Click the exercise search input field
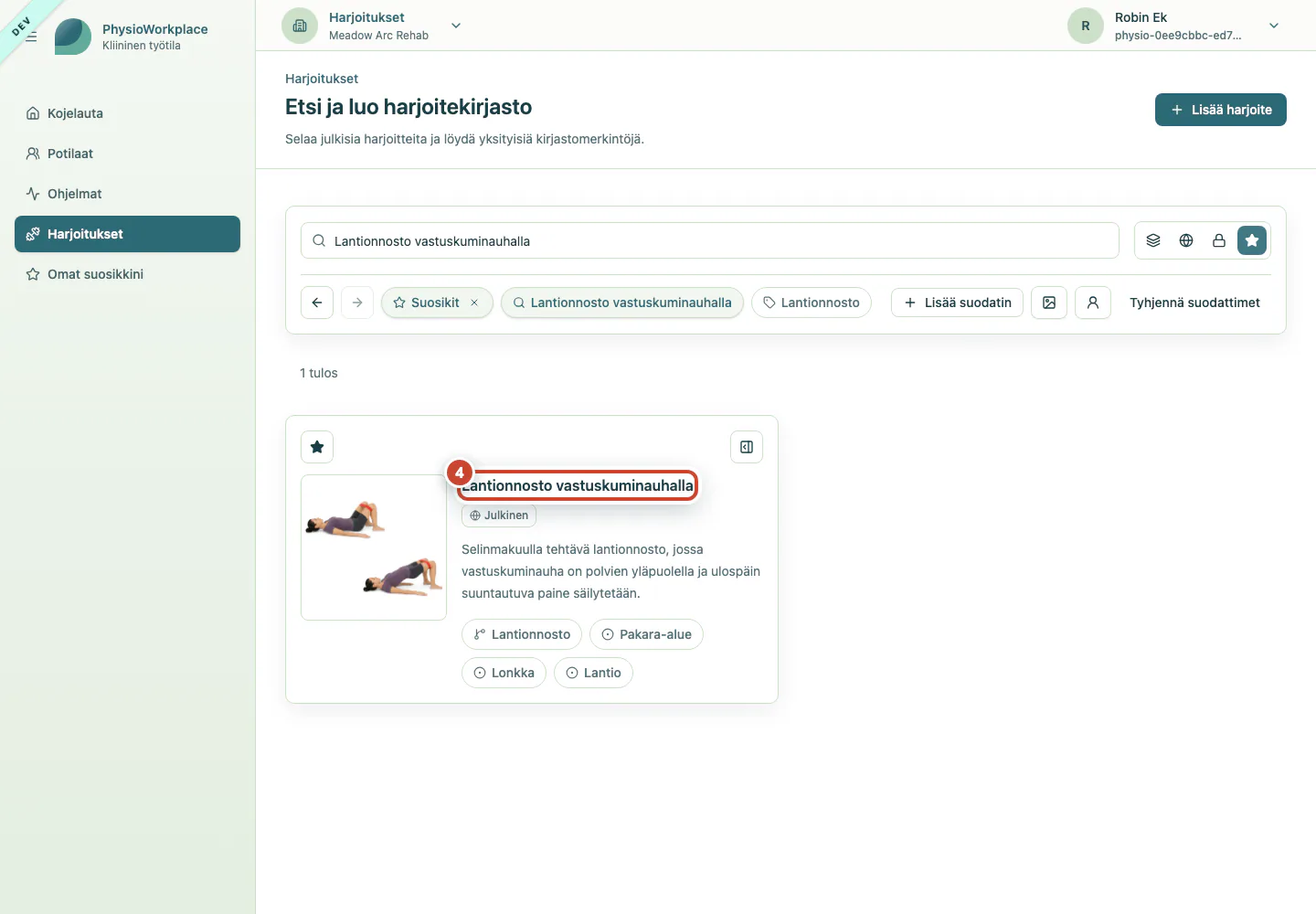This screenshot has height=914, width=1316. [x=710, y=240]
